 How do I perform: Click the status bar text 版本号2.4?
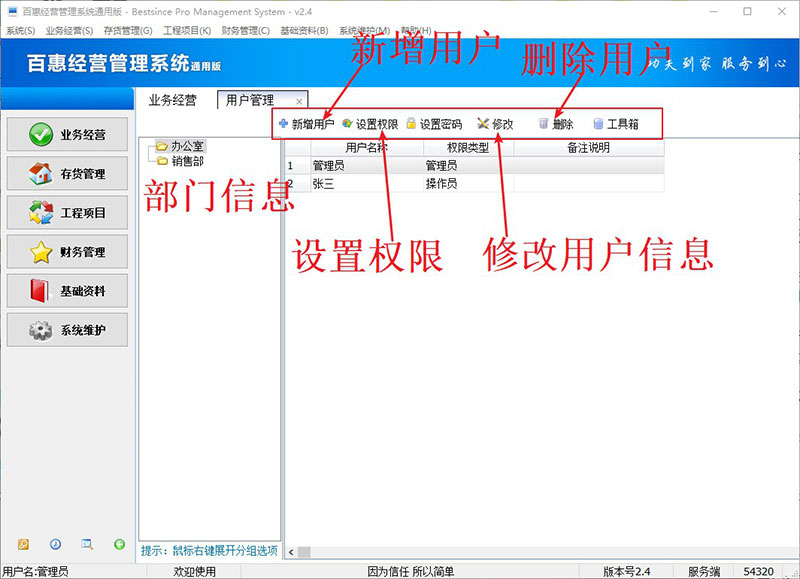tap(627, 571)
